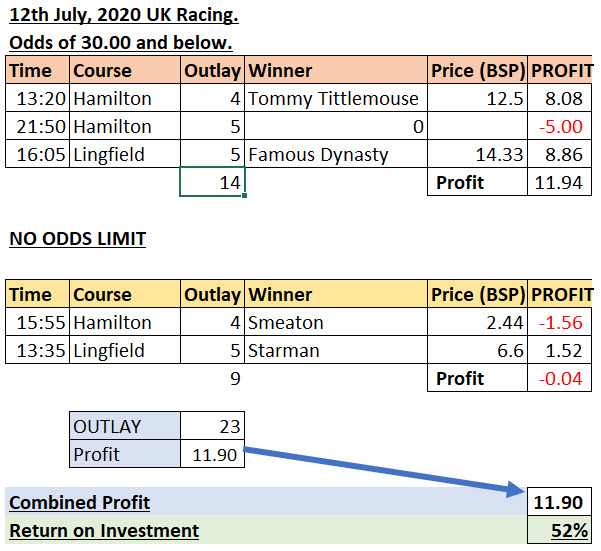Click the 12th July, 2020 UK Racing title
This screenshot has height=551, width=601.
pos(124,18)
